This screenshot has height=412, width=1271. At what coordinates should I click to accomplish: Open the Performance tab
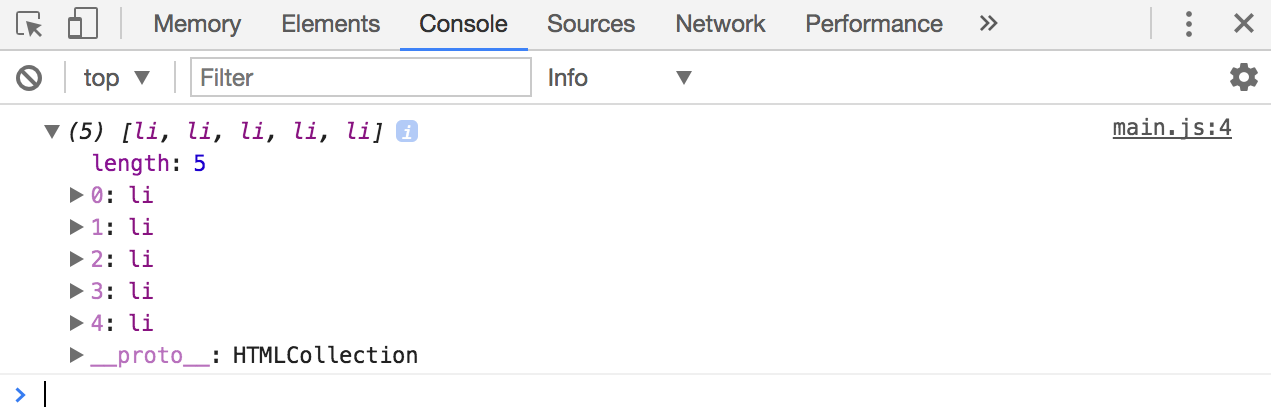tap(874, 24)
